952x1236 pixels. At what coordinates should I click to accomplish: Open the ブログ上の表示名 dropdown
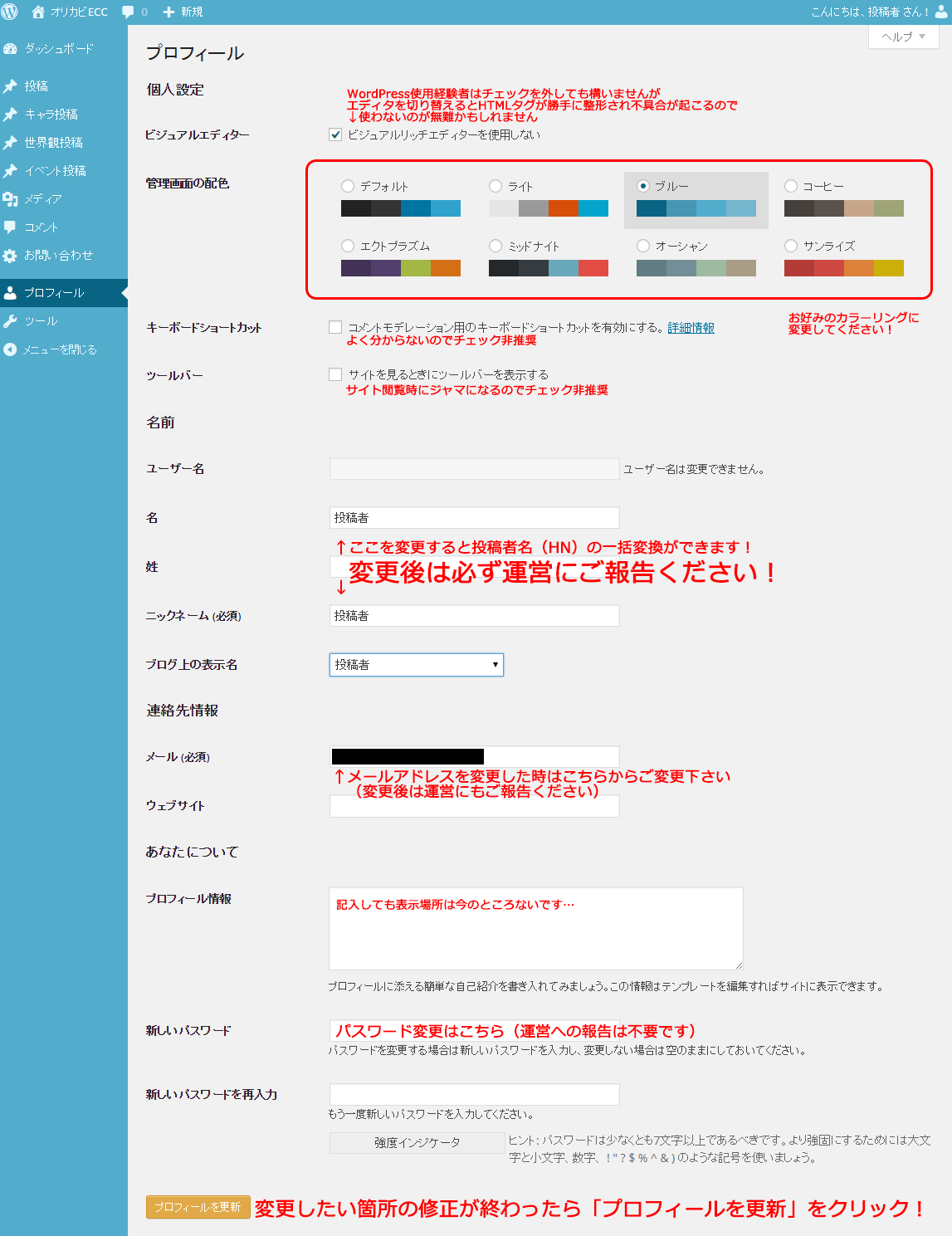[x=416, y=665]
